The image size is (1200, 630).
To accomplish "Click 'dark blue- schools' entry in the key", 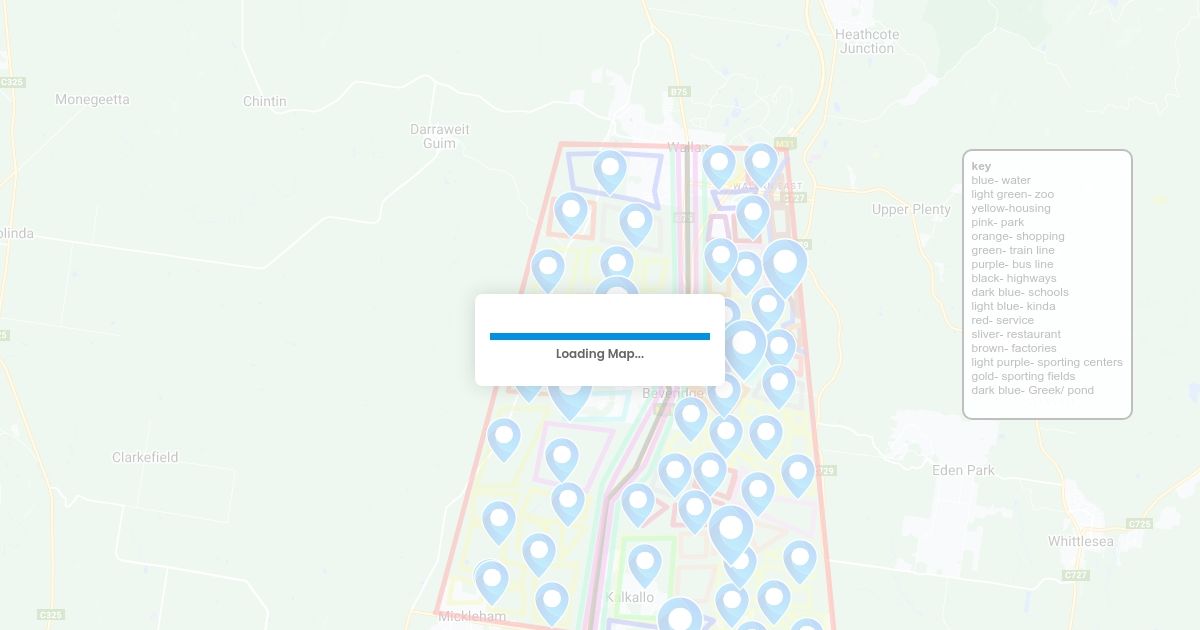I will click(1020, 292).
